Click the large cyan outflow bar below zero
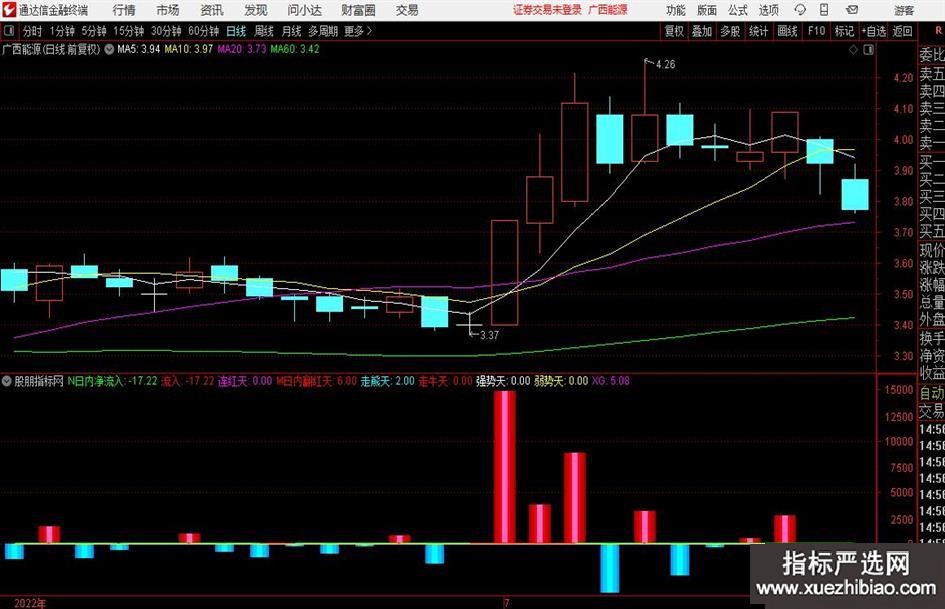945x609 pixels. pyautogui.click(x=609, y=568)
